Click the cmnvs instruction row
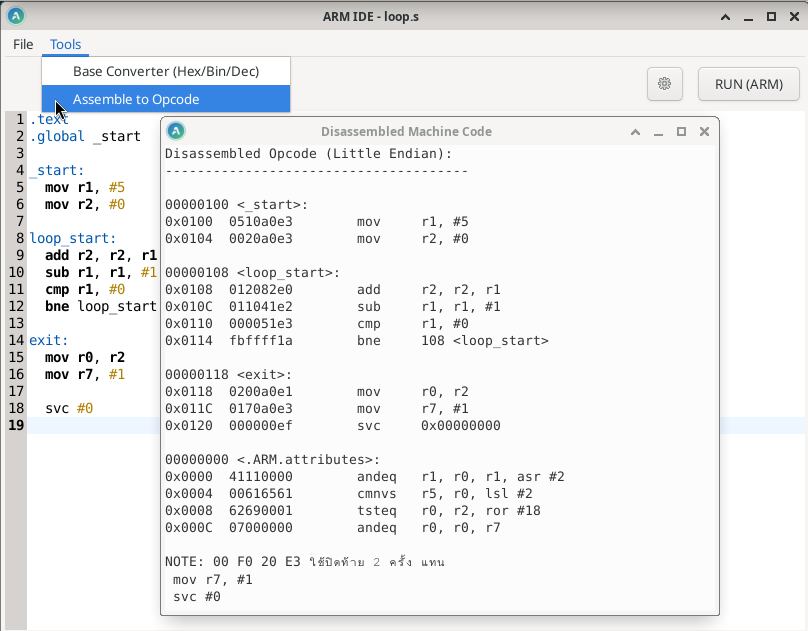This screenshot has width=808, height=631. coord(349,493)
